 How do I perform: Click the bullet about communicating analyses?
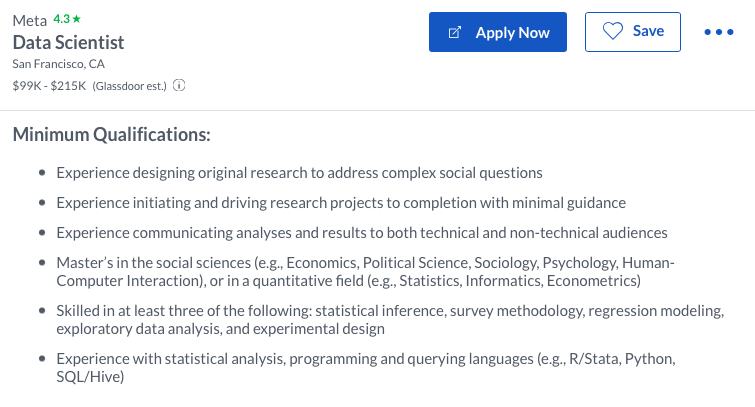(x=361, y=232)
